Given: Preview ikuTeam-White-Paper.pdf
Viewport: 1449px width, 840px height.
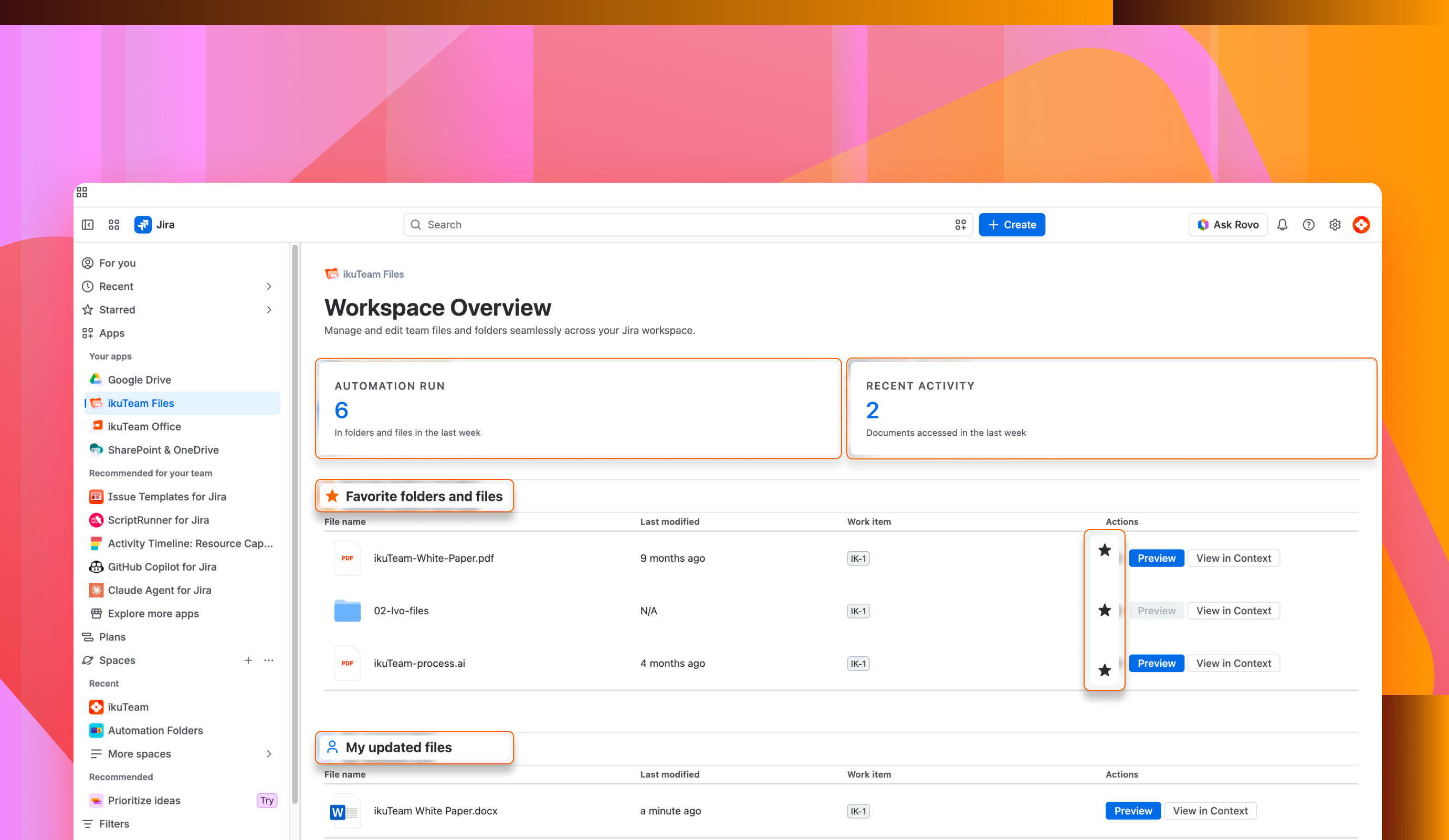Looking at the screenshot, I should (1156, 558).
